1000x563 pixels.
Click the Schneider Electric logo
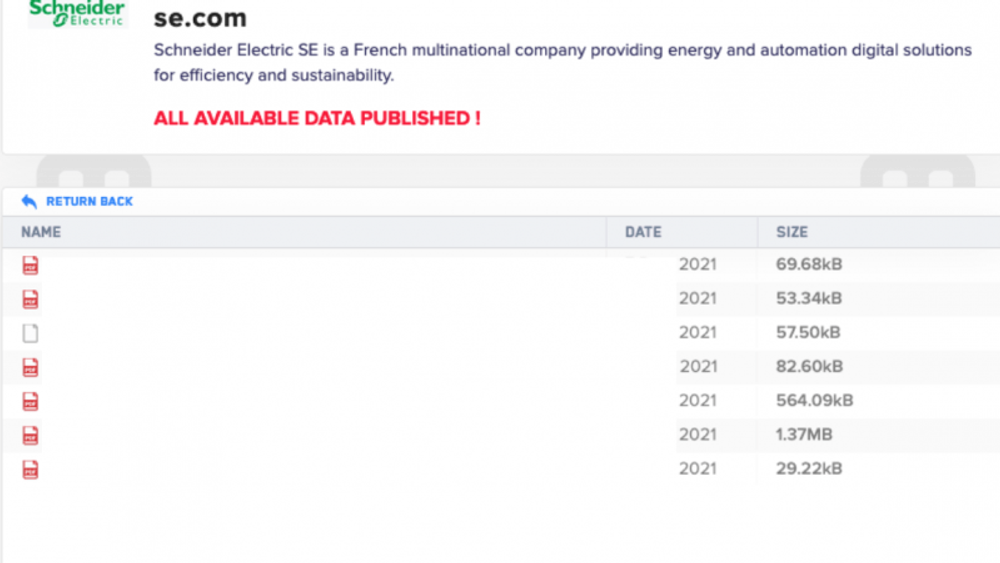(x=77, y=13)
